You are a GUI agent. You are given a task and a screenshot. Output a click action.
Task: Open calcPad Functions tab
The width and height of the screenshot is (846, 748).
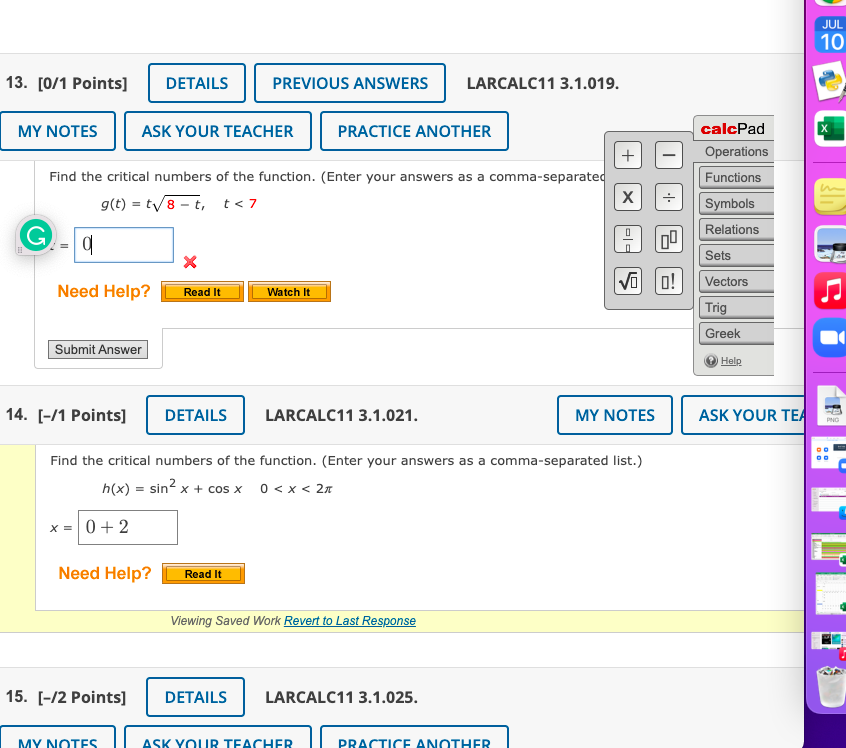point(736,178)
